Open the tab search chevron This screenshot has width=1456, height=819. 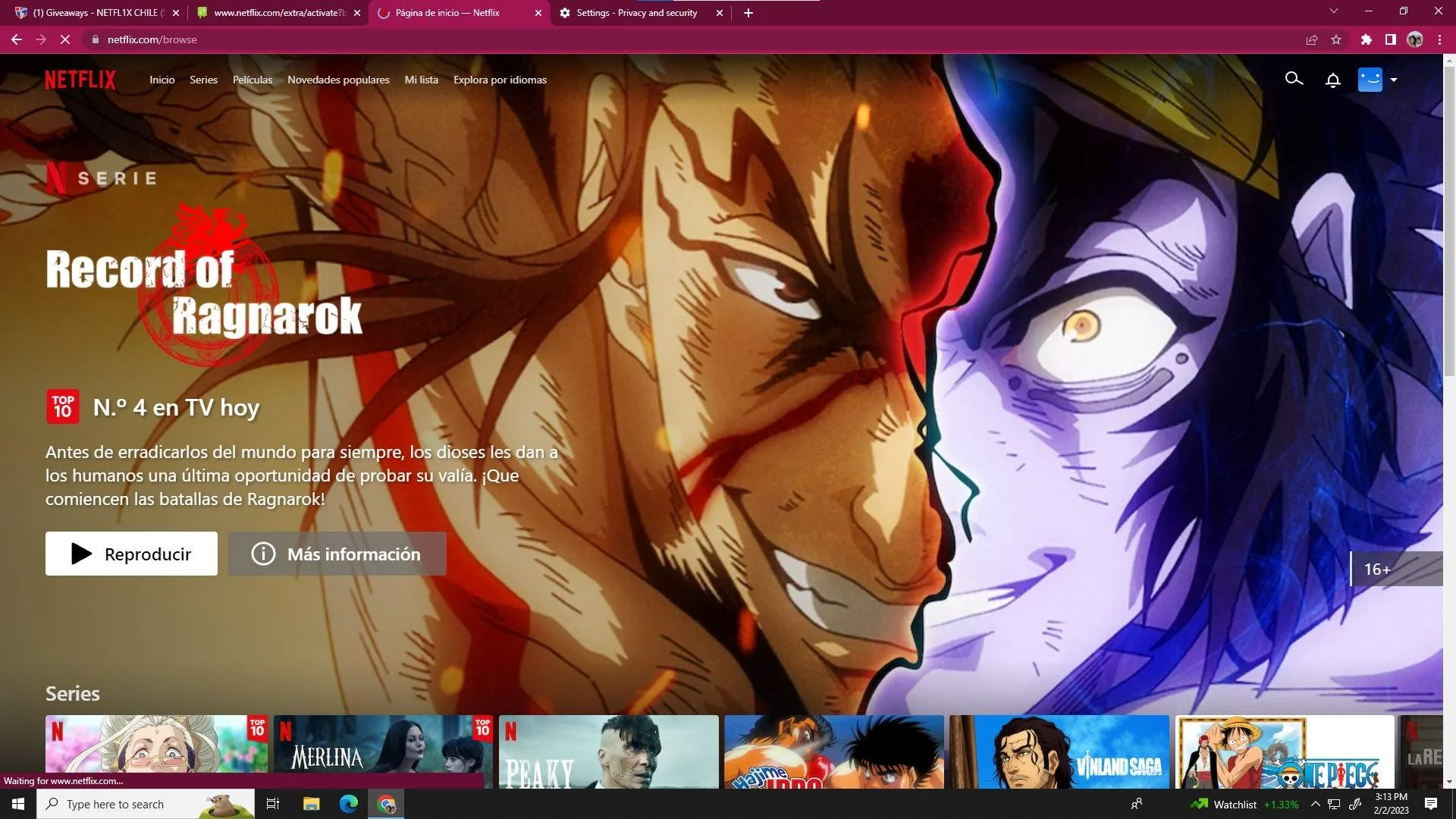(1334, 11)
